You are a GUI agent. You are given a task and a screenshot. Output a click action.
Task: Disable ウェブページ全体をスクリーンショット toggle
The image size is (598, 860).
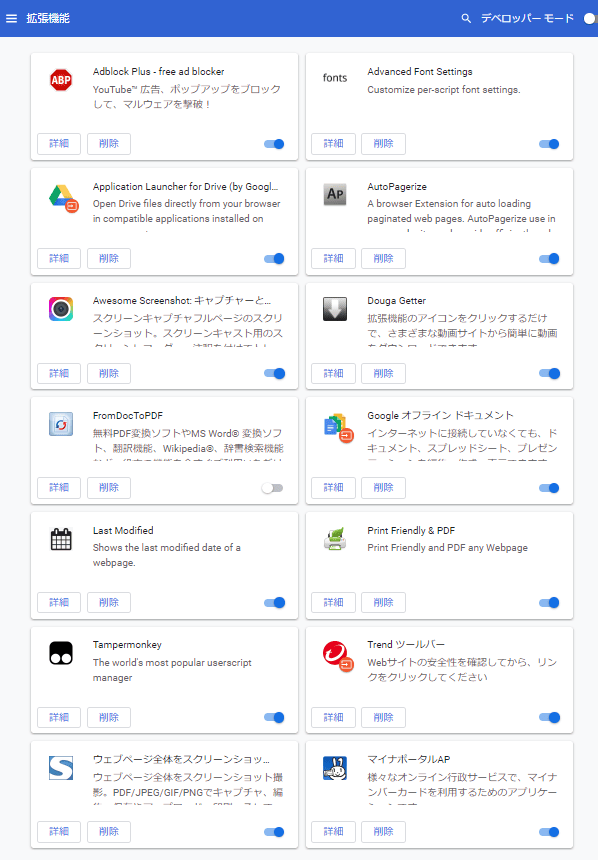tap(274, 832)
